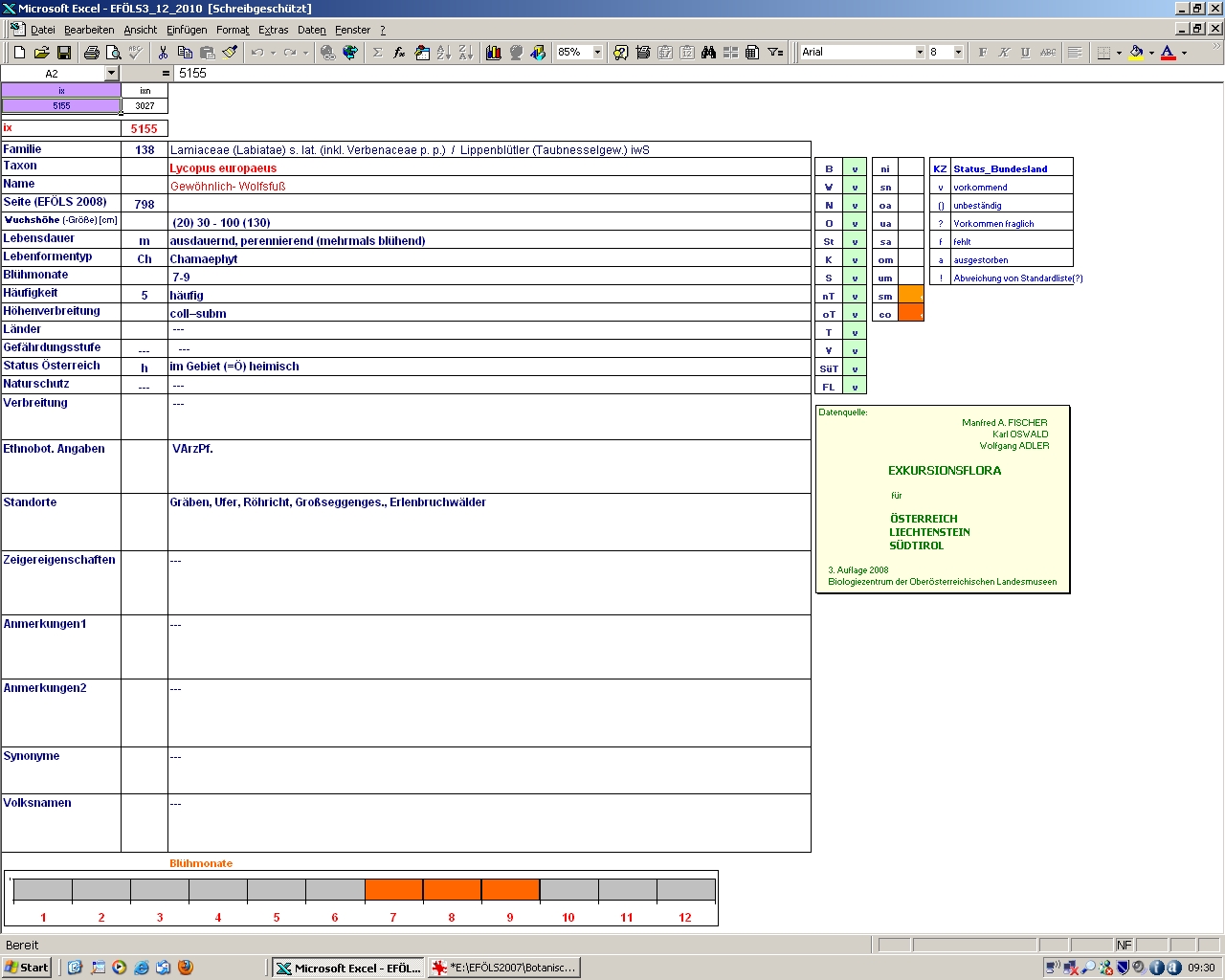Image resolution: width=1225 pixels, height=980 pixels.
Task: Launch Firefox from quick launch bar
Action: (x=186, y=968)
